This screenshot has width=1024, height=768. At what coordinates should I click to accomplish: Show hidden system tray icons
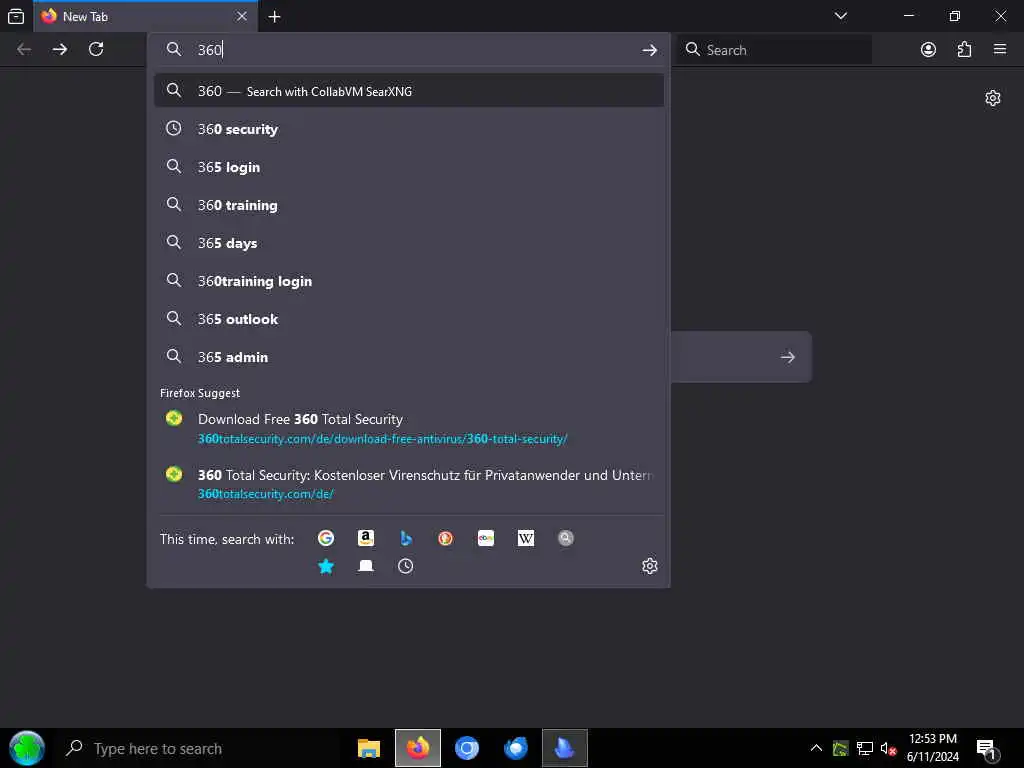click(x=816, y=748)
